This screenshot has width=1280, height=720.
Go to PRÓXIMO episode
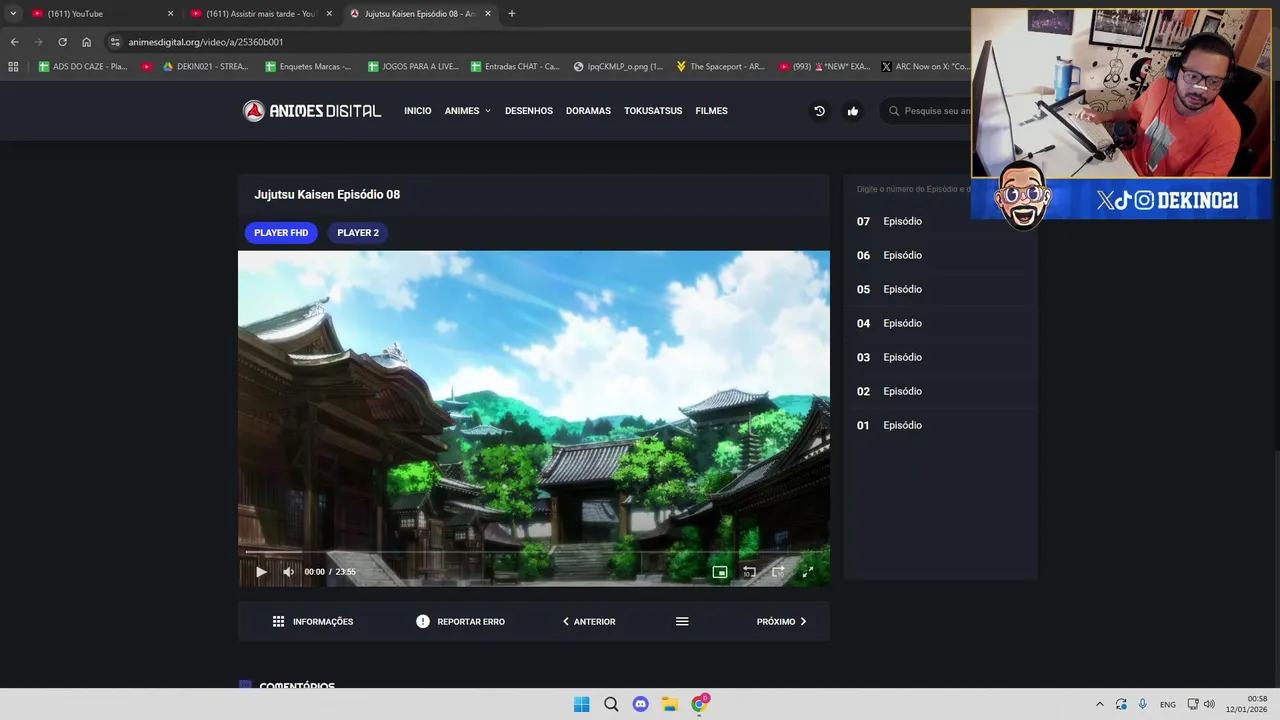coord(782,622)
